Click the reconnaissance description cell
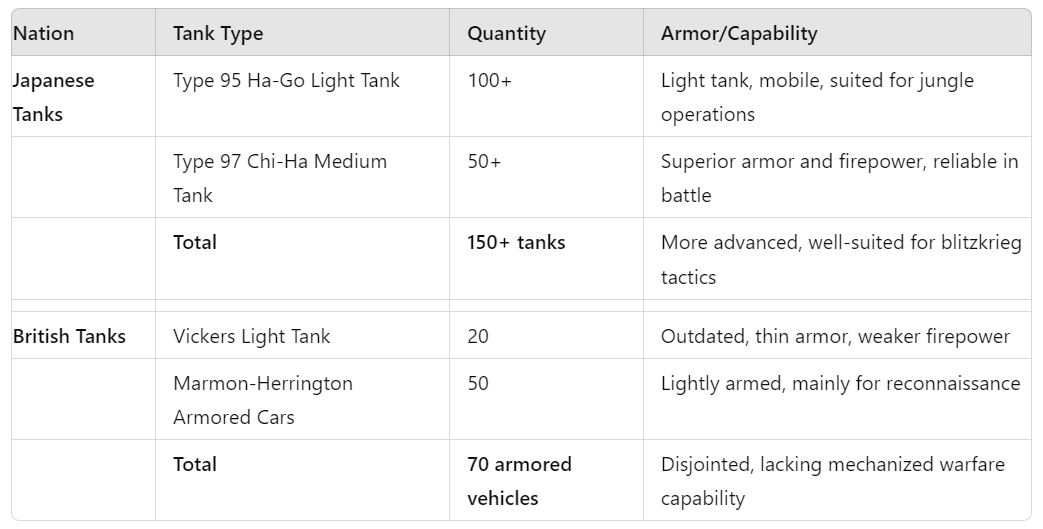The width and height of the screenshot is (1043, 529). 837,399
